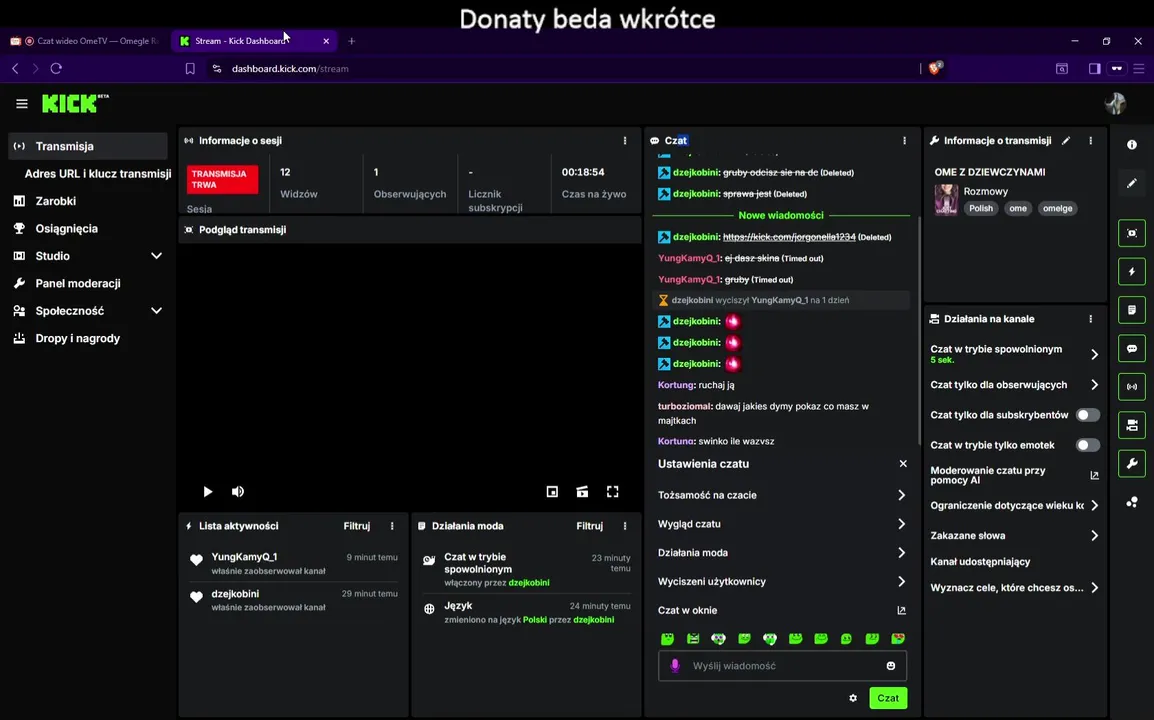The width and height of the screenshot is (1154, 720).
Task: Toggle the wrench widget icon in the right sidebar
Action: [1132, 463]
